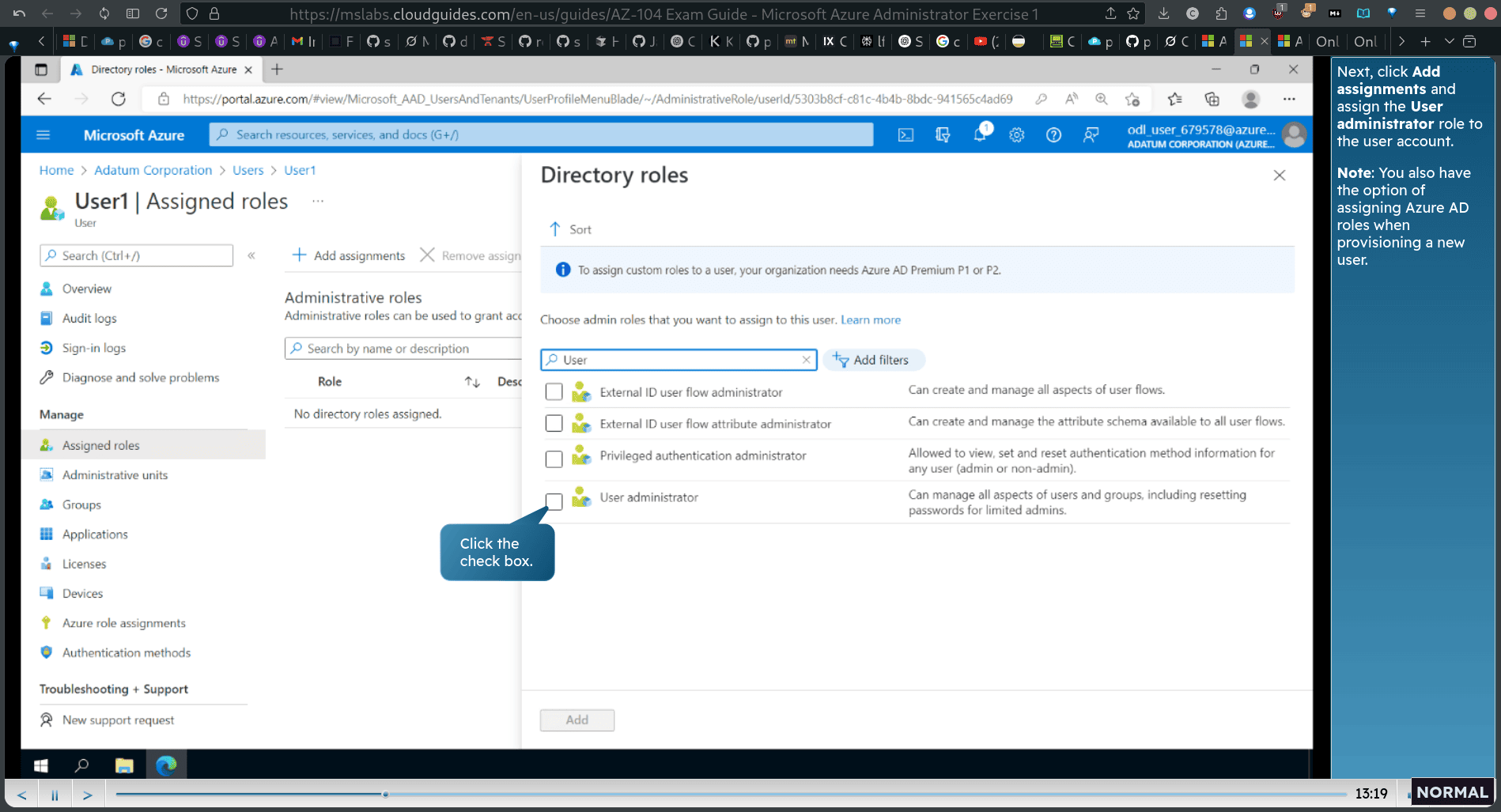
Task: Select Assigned roles menu item
Action: coord(143,445)
